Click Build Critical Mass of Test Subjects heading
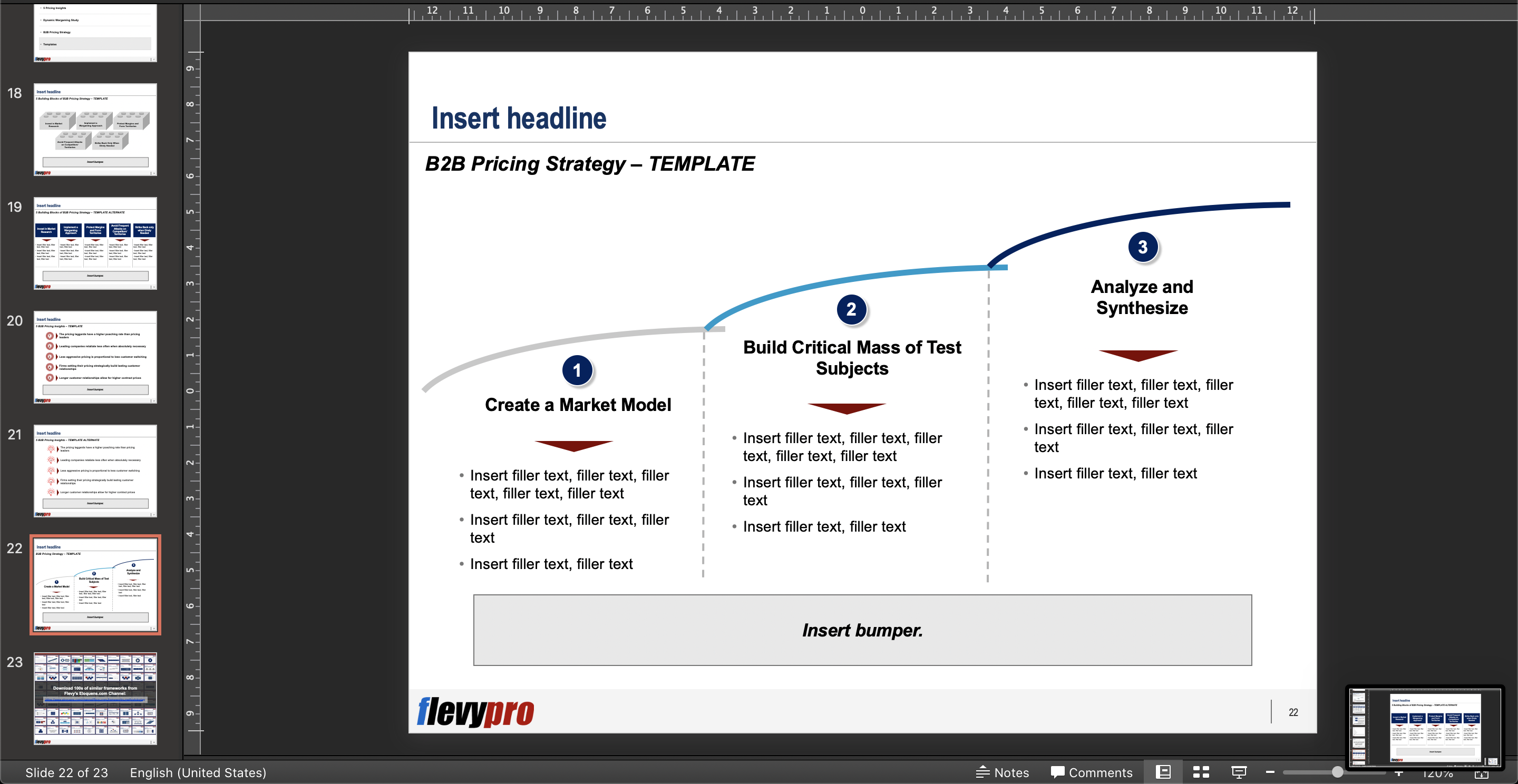Screen dimensions: 1518x784 pos(852,358)
